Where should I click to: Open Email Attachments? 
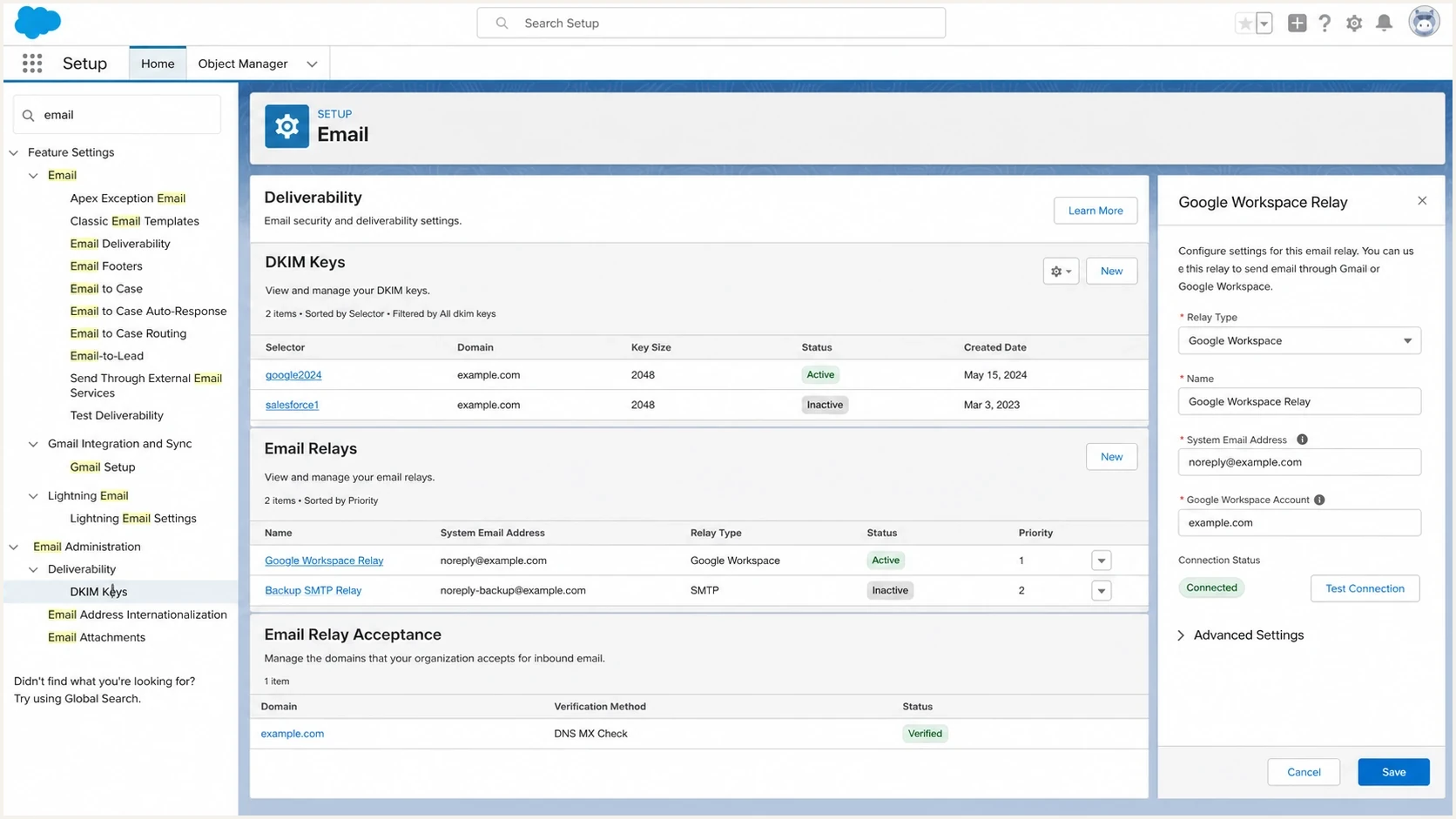point(97,637)
